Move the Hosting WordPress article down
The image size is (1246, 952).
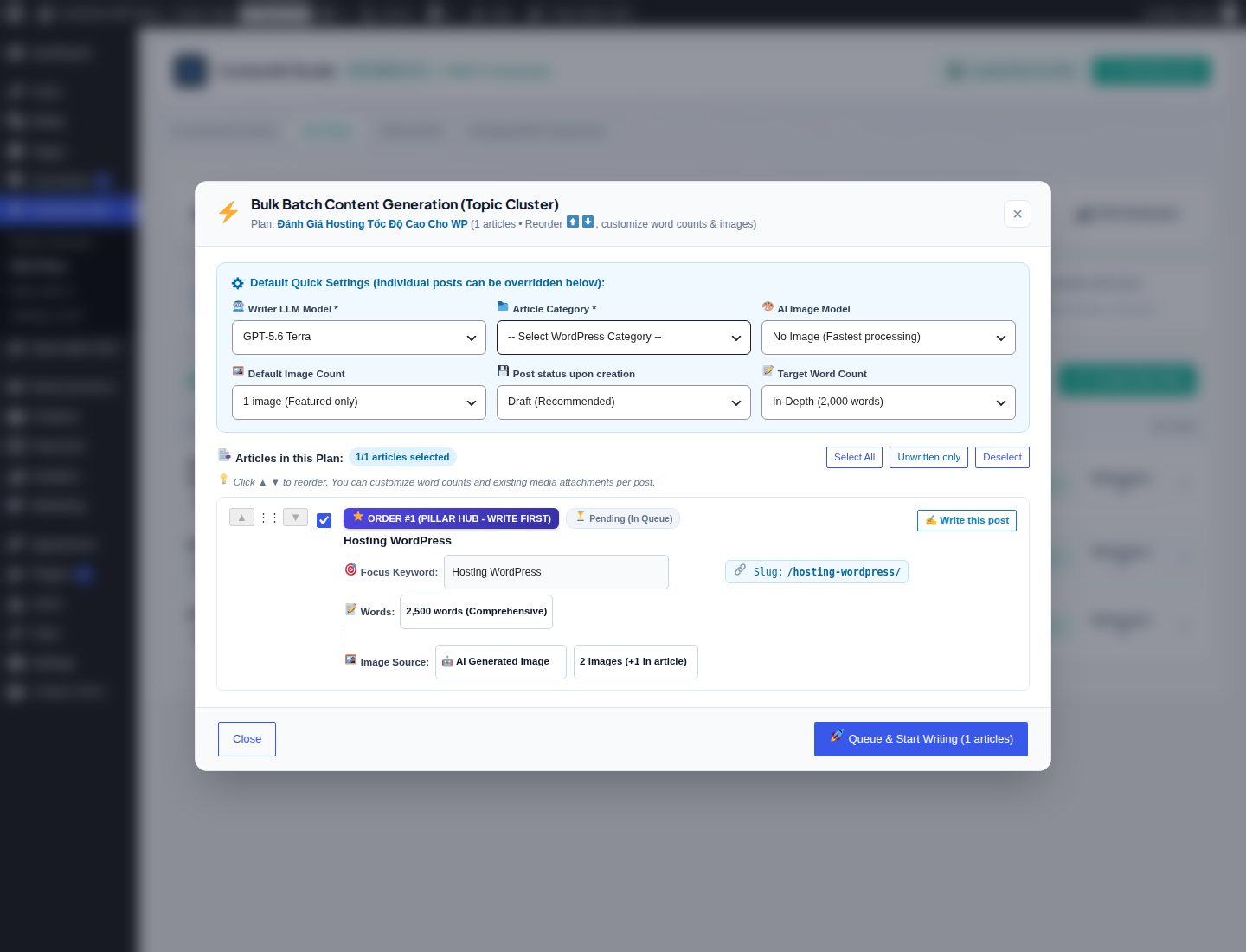coord(295,518)
